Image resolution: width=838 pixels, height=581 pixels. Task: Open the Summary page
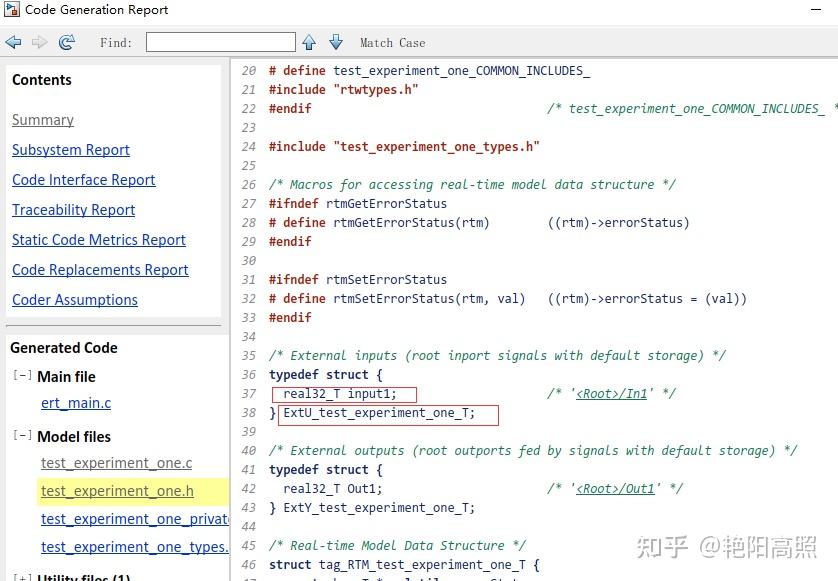click(x=43, y=119)
